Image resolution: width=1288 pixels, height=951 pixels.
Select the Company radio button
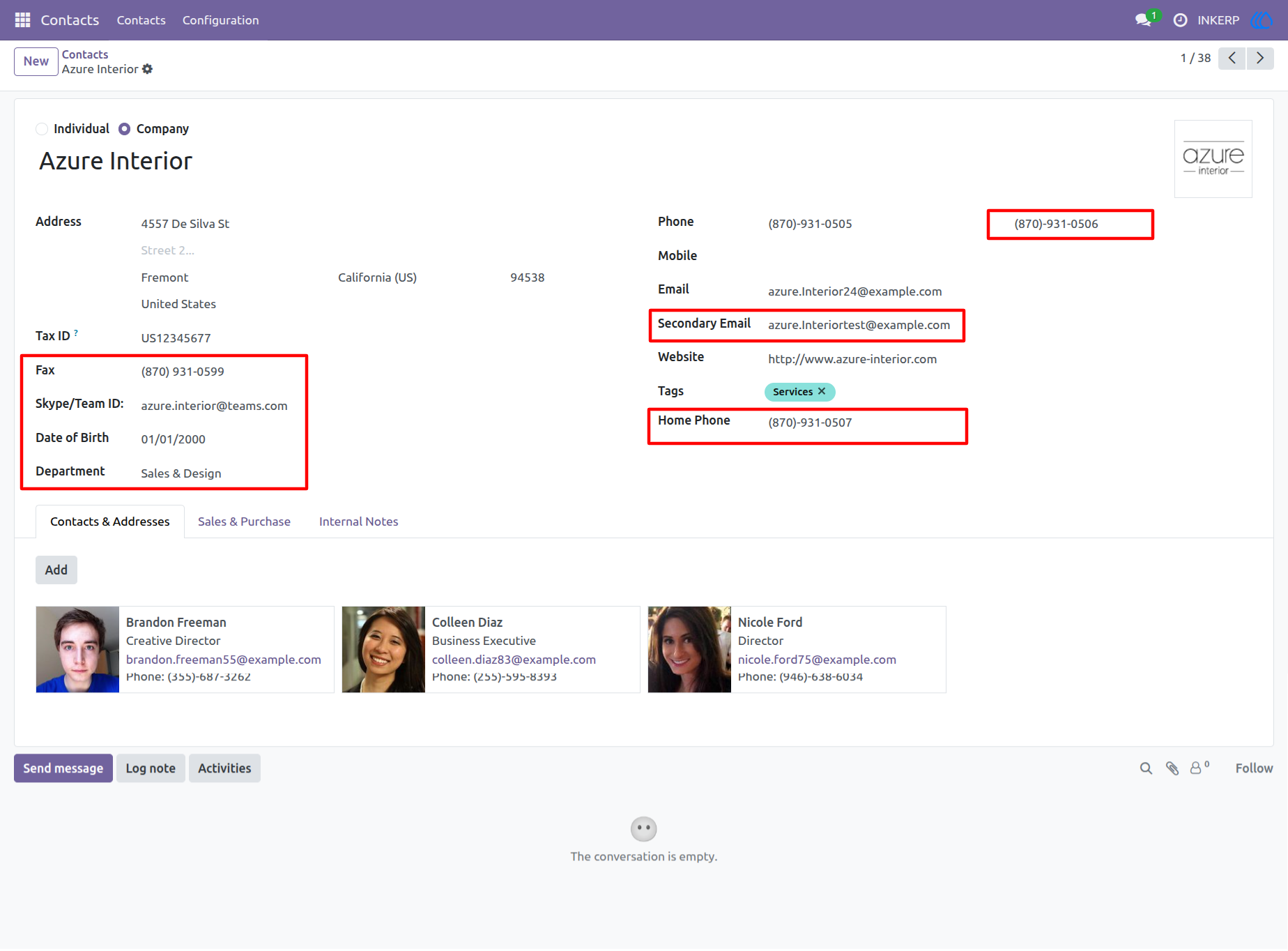click(125, 129)
